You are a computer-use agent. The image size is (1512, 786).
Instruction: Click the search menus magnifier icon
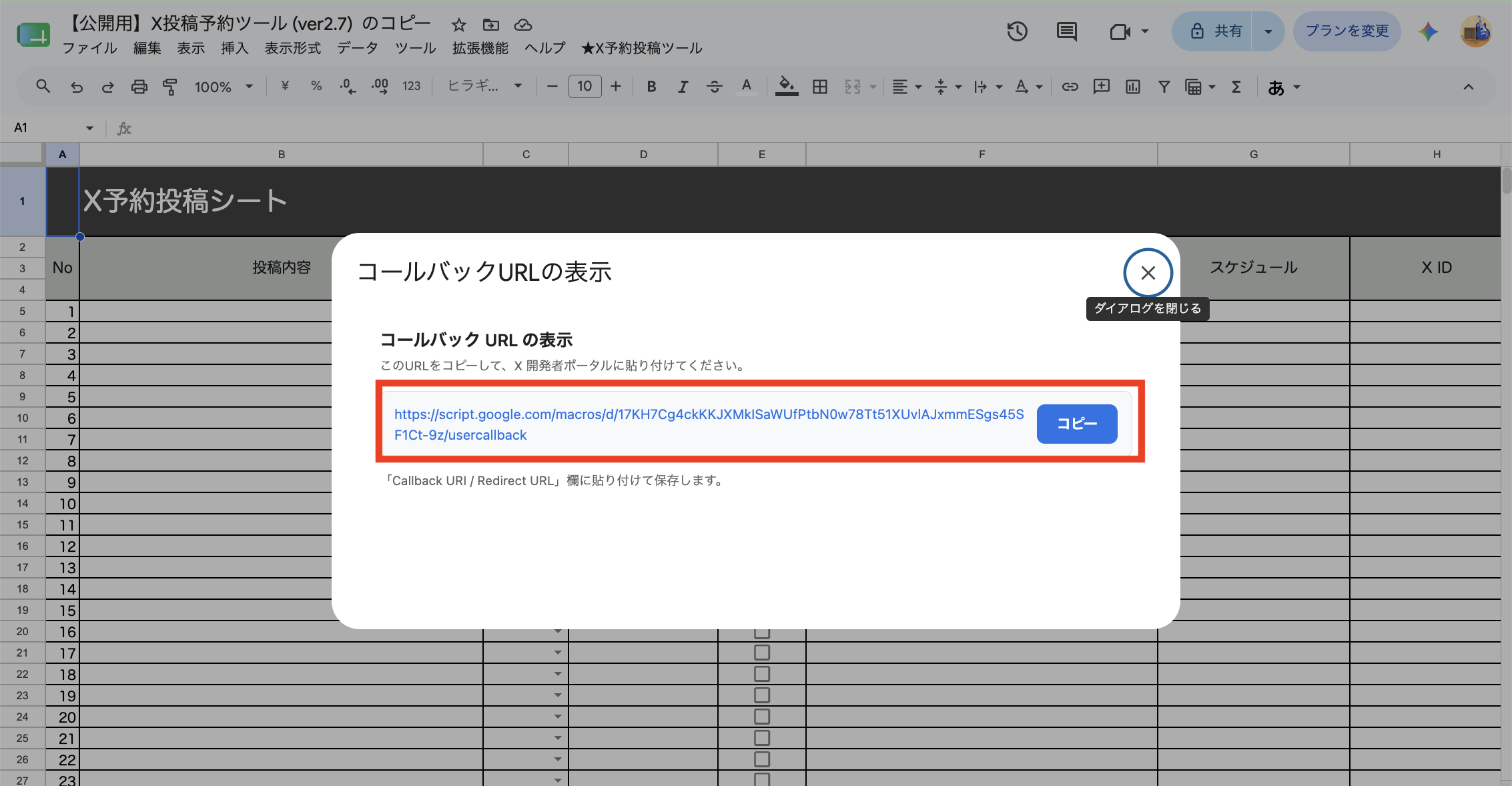(43, 86)
